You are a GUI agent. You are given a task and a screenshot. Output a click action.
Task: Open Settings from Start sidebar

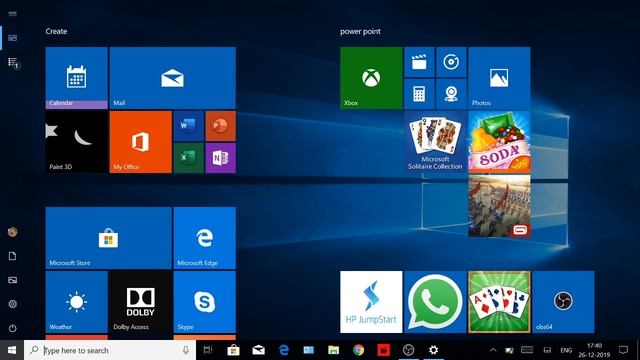(12, 304)
